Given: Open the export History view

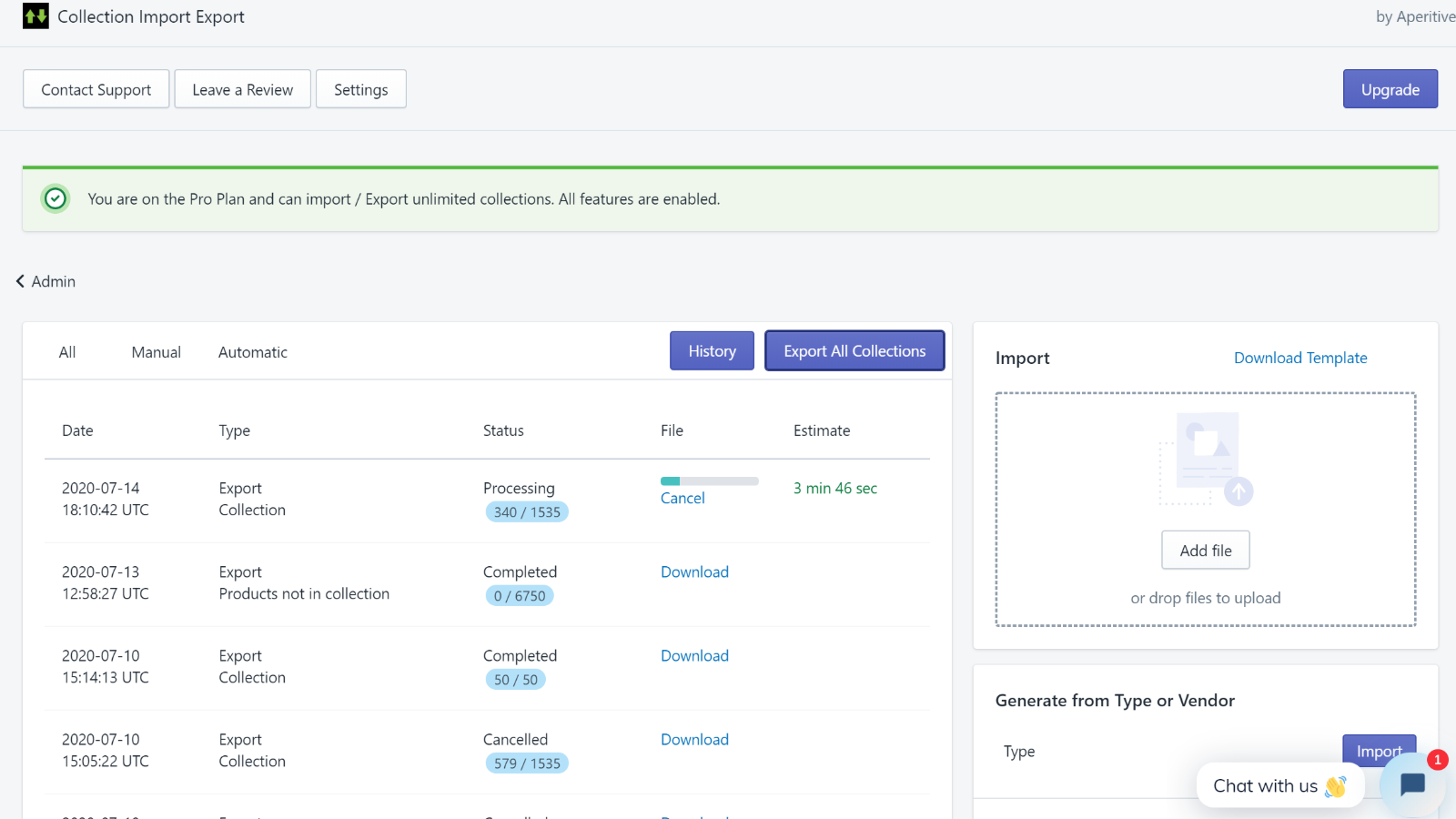Looking at the screenshot, I should pyautogui.click(x=711, y=350).
